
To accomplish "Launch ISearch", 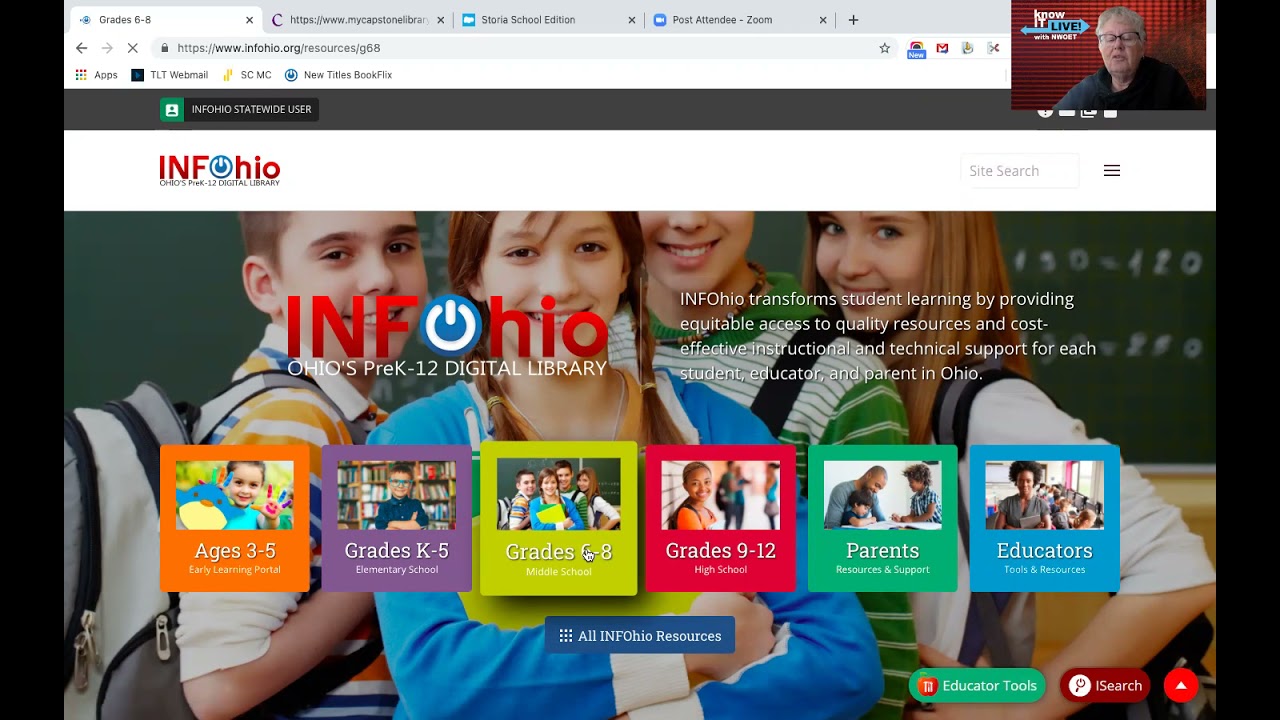I will (1105, 685).
